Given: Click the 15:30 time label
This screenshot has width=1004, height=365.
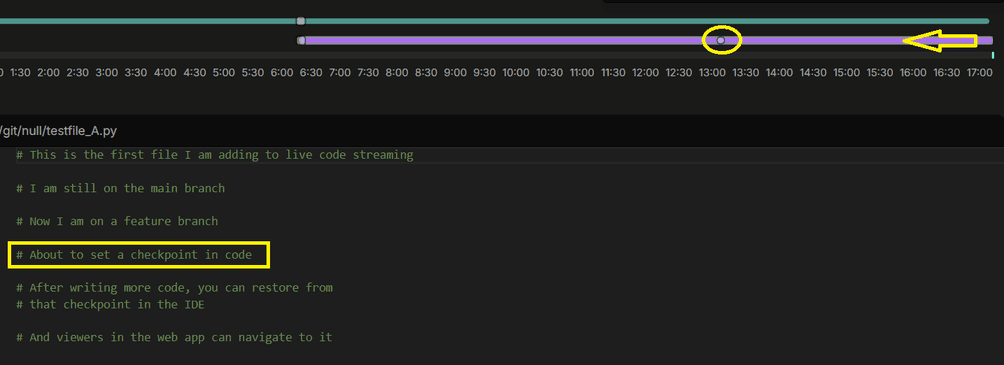Looking at the screenshot, I should tap(879, 72).
